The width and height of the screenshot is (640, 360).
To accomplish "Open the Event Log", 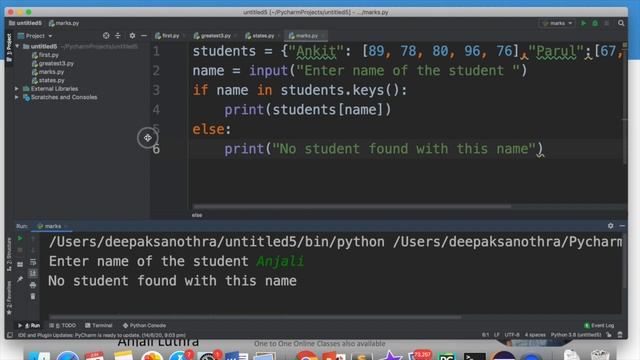I will pyautogui.click(x=599, y=325).
